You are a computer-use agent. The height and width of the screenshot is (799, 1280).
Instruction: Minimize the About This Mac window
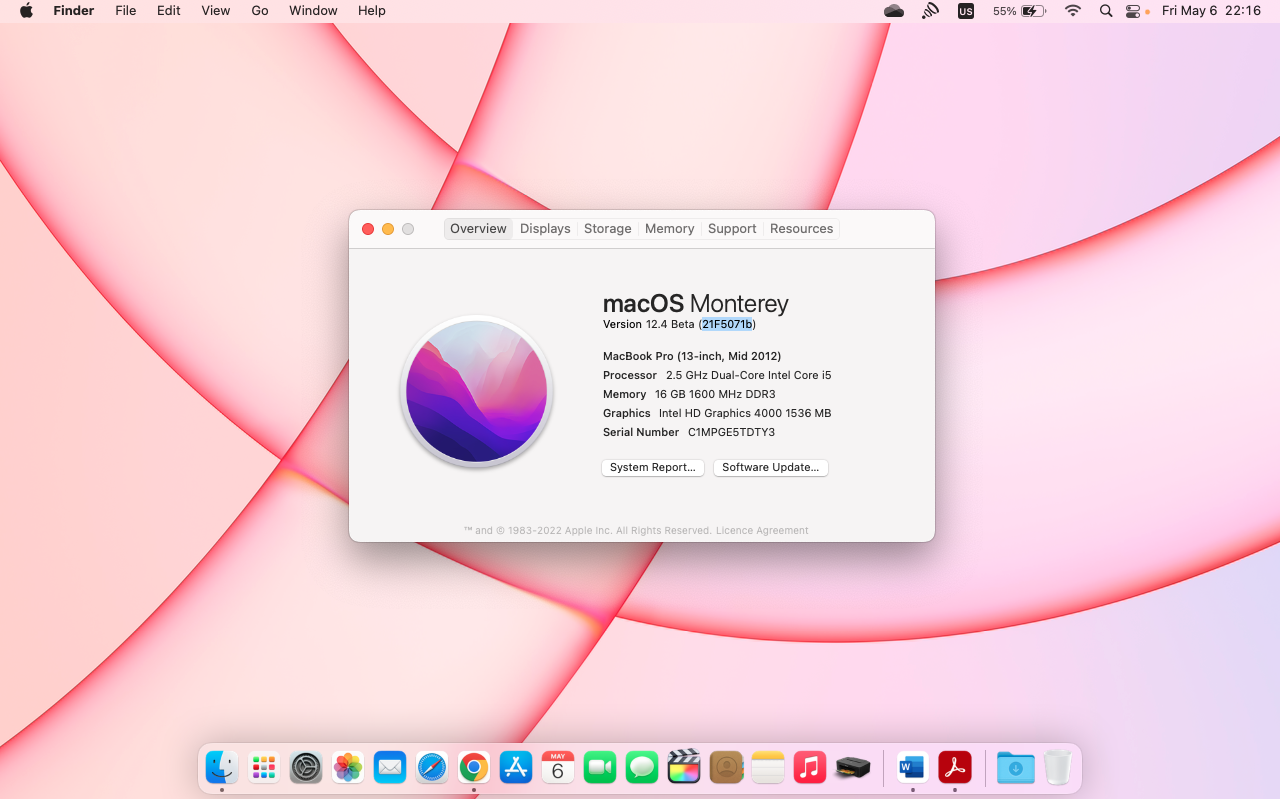click(388, 229)
